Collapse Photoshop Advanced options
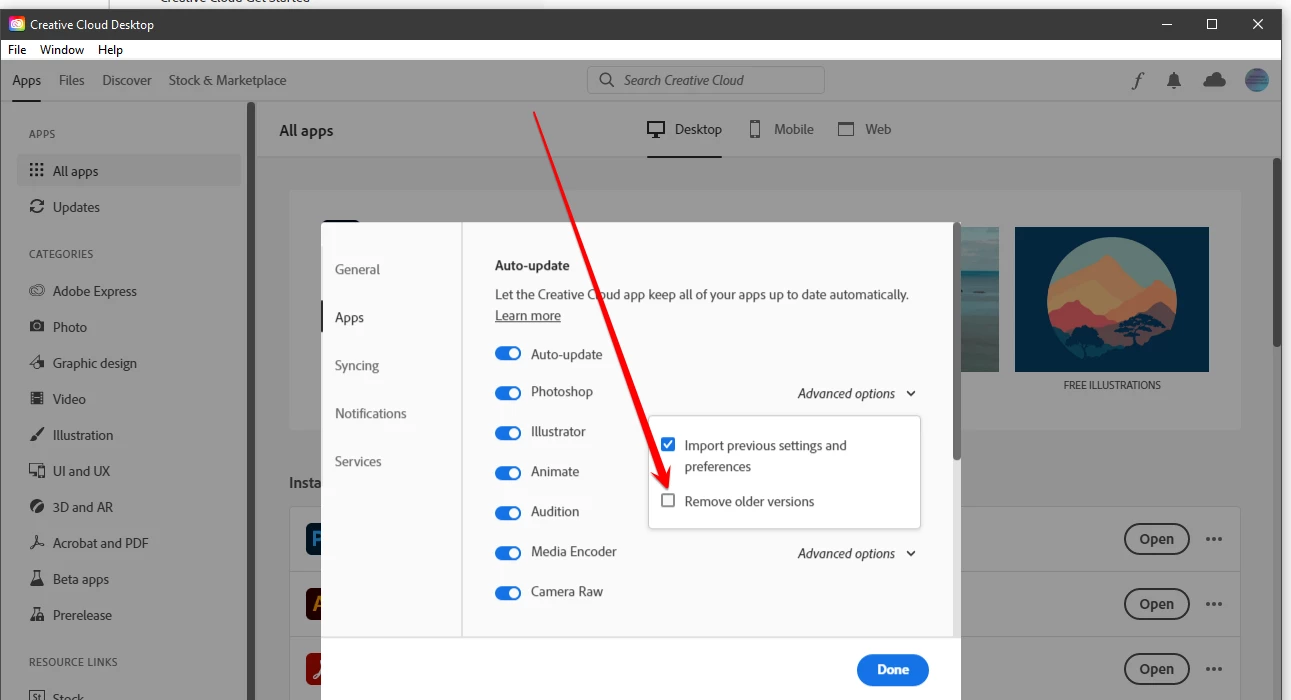The image size is (1291, 700). click(x=856, y=393)
